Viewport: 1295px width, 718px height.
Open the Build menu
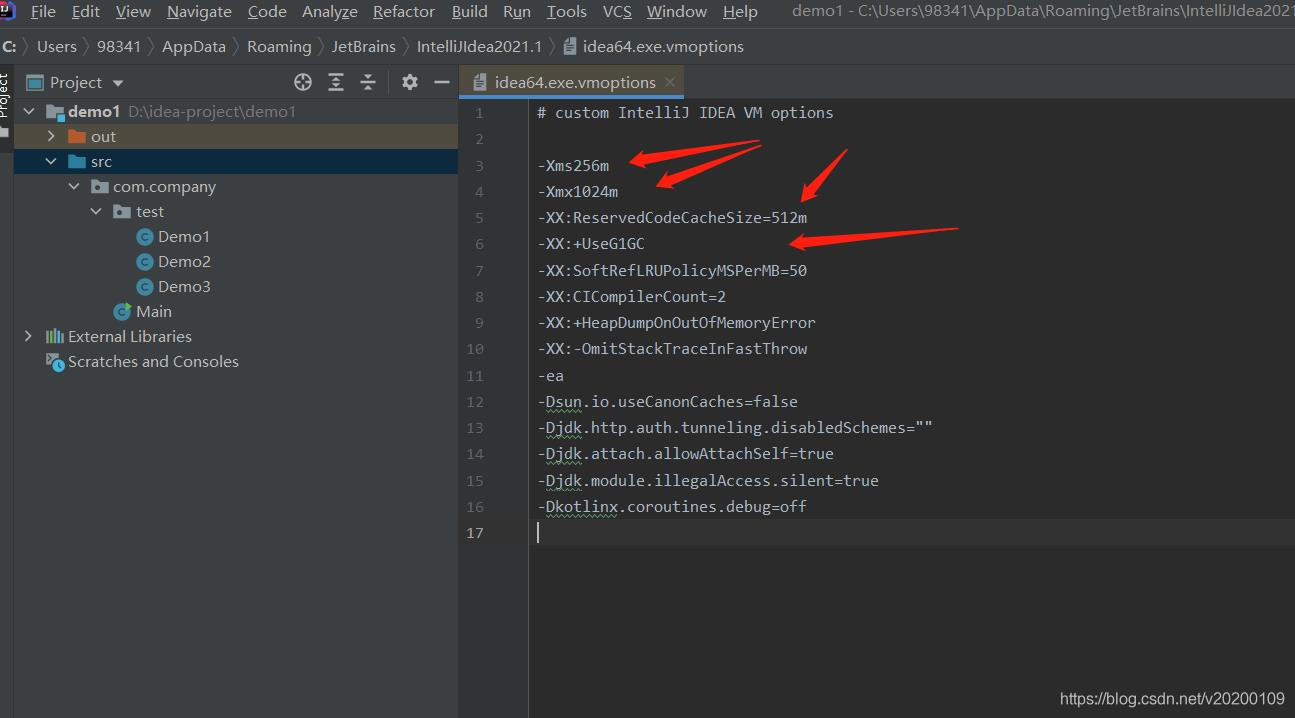click(470, 12)
